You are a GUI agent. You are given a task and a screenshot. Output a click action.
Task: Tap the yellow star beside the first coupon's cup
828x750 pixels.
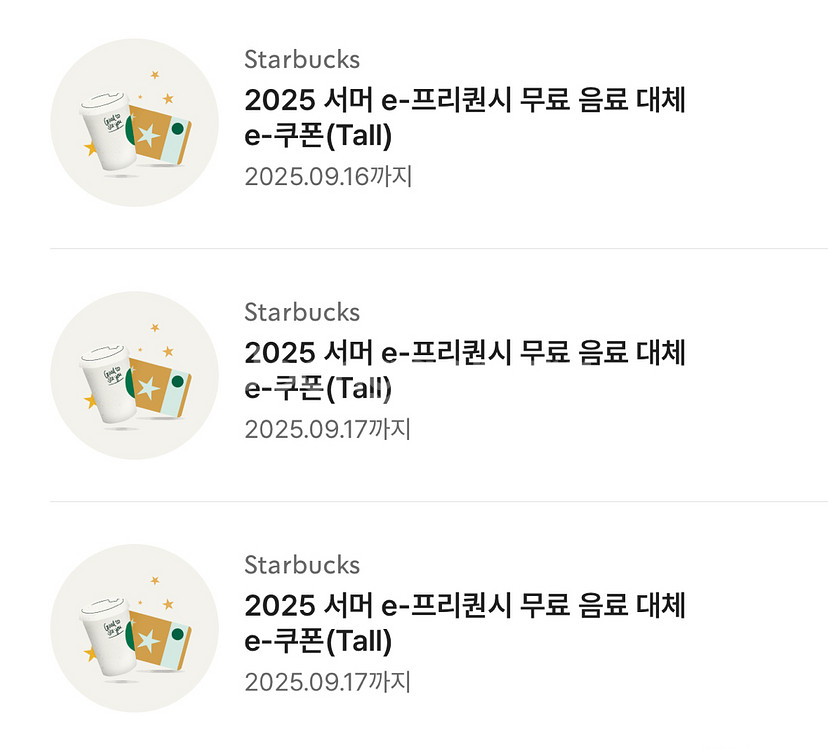click(91, 149)
